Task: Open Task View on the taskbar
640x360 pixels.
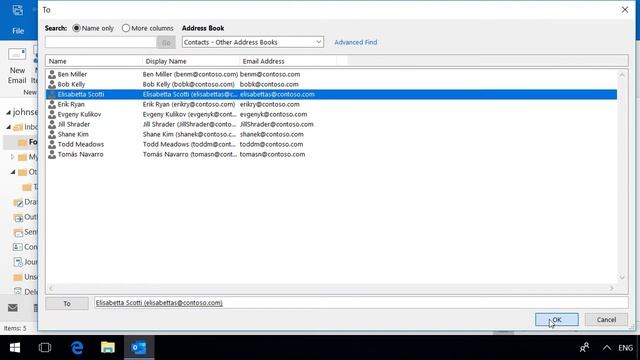Action: tap(45, 347)
